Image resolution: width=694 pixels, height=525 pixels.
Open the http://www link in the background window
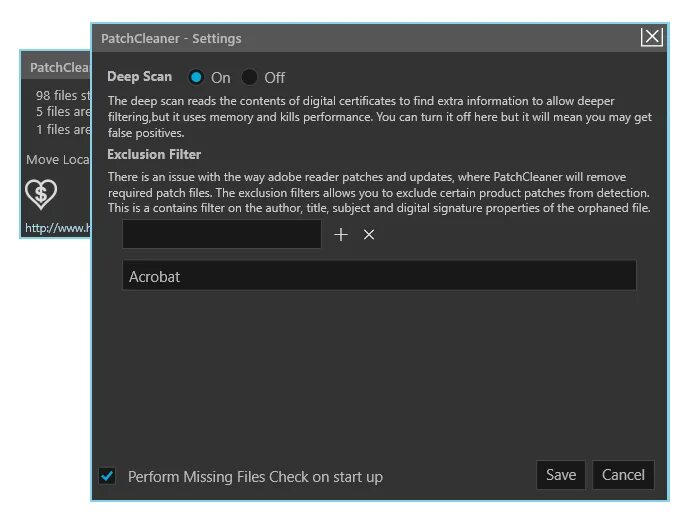[x=56, y=228]
